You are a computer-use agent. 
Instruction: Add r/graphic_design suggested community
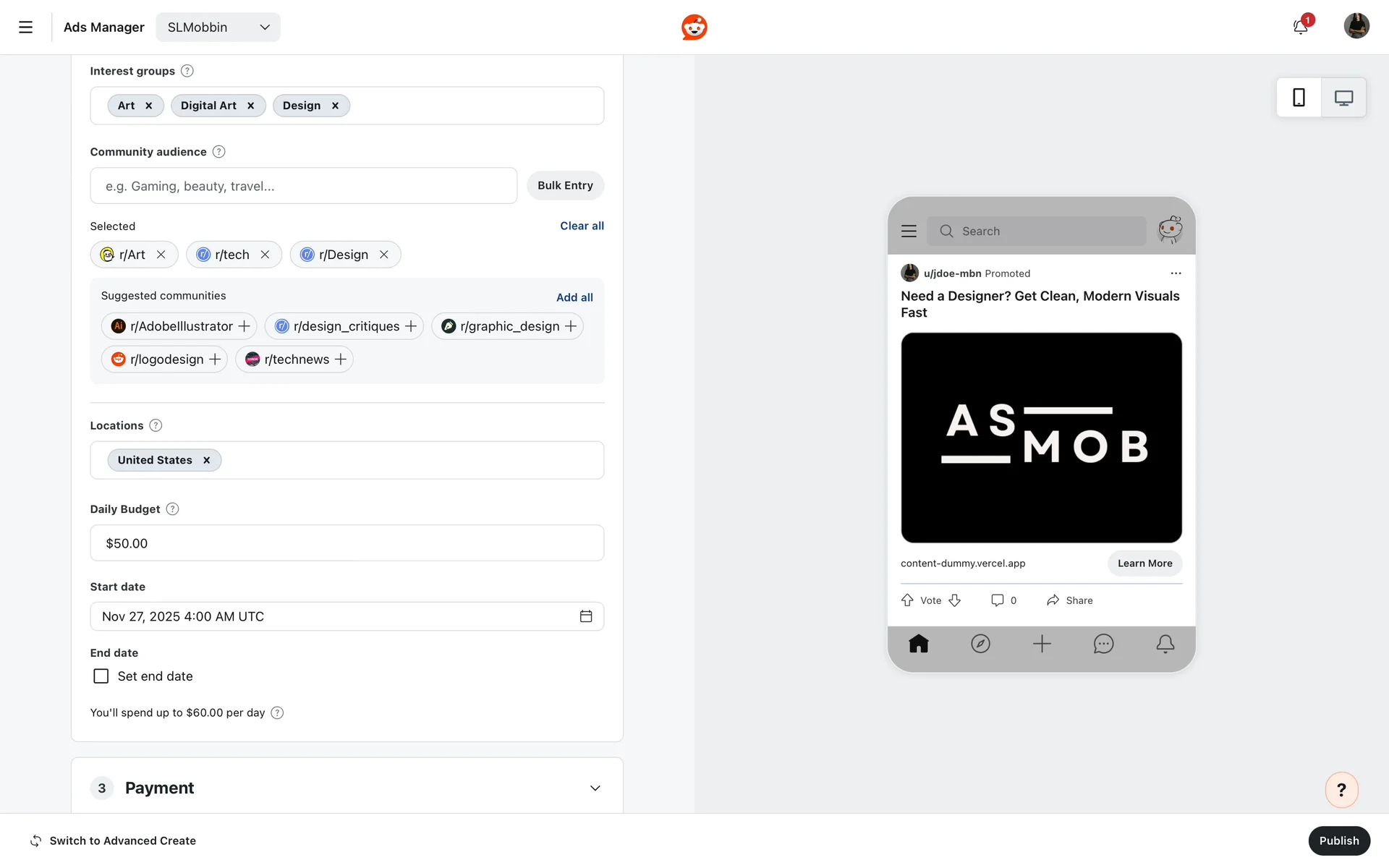pos(571,326)
